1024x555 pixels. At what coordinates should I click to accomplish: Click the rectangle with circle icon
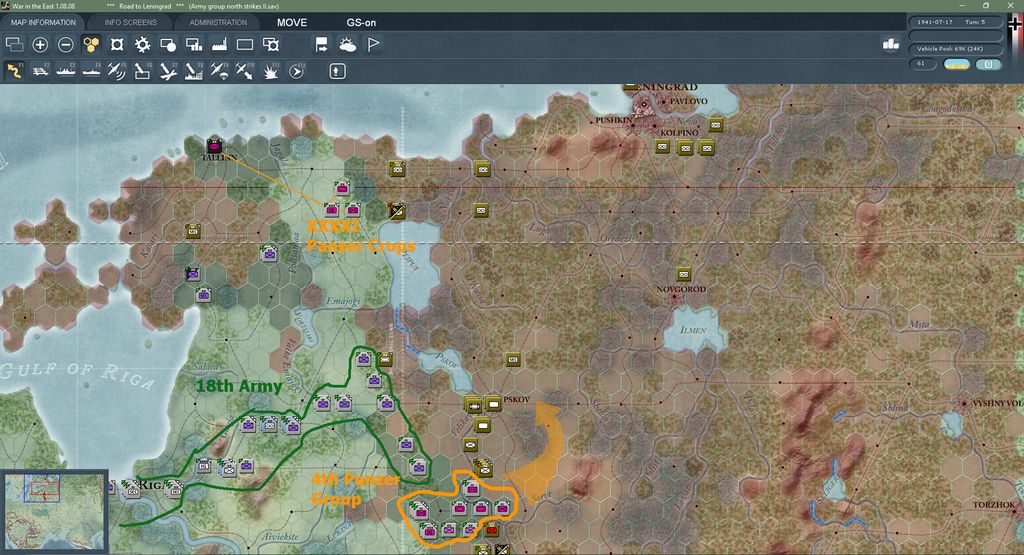coord(168,44)
